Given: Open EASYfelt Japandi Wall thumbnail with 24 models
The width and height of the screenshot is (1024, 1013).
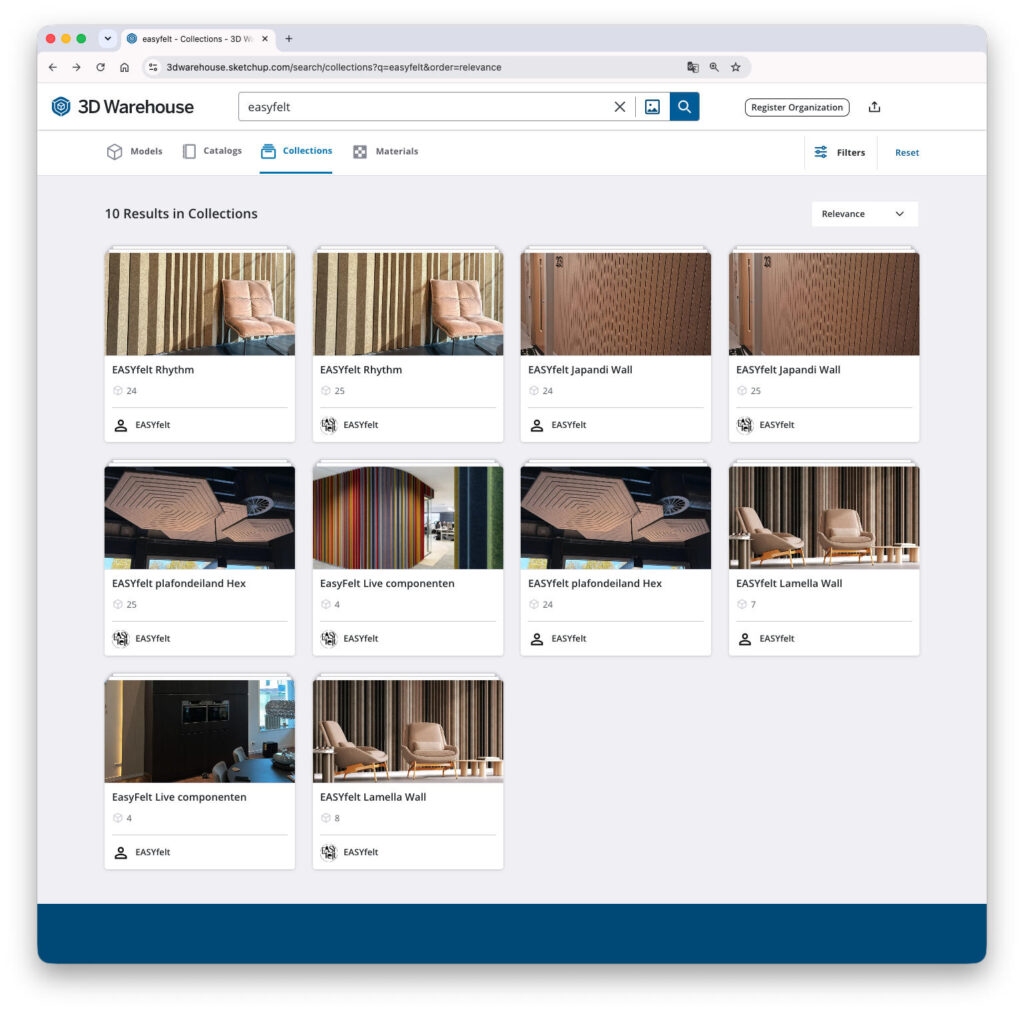Looking at the screenshot, I should (616, 304).
